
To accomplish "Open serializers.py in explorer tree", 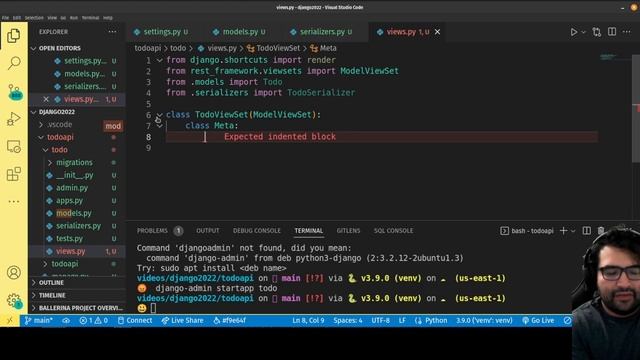I will (x=78, y=226).
